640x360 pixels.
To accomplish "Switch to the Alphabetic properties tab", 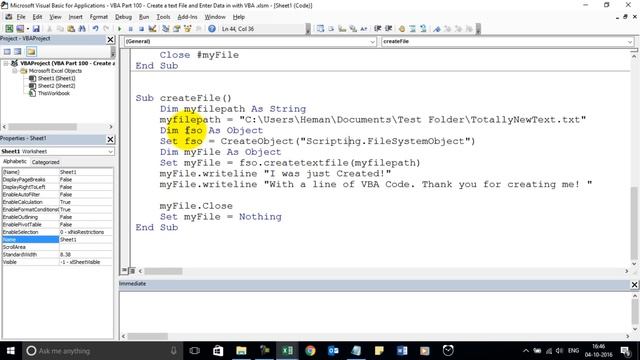I will tap(15, 162).
